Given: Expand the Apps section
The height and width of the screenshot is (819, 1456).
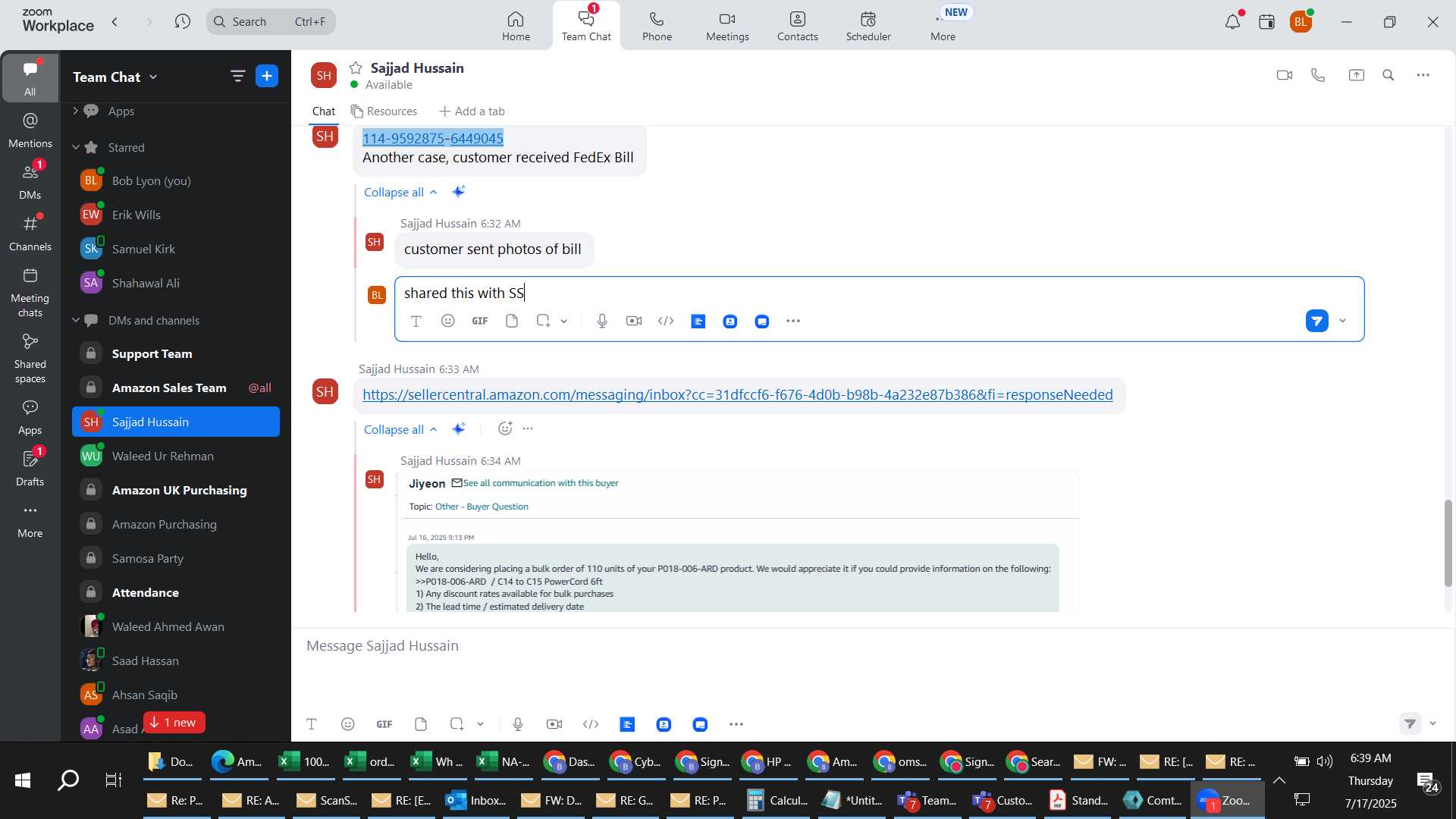Looking at the screenshot, I should [75, 111].
